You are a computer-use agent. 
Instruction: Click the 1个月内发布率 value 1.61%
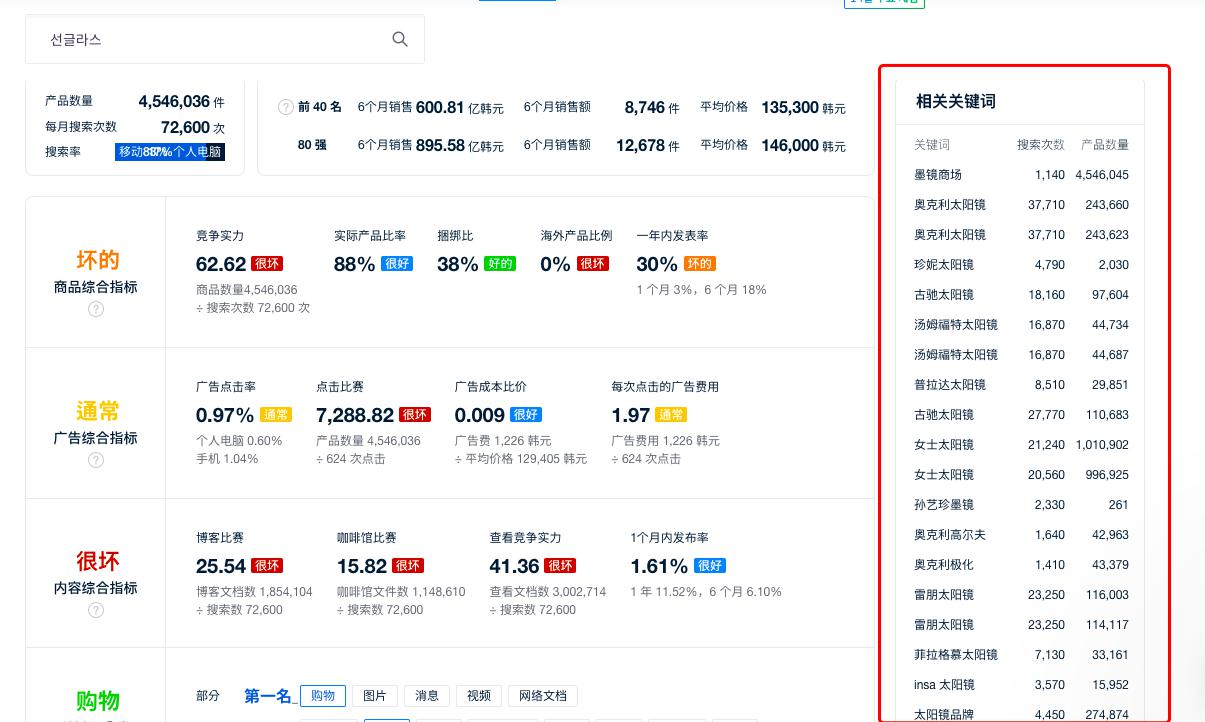pos(659,566)
